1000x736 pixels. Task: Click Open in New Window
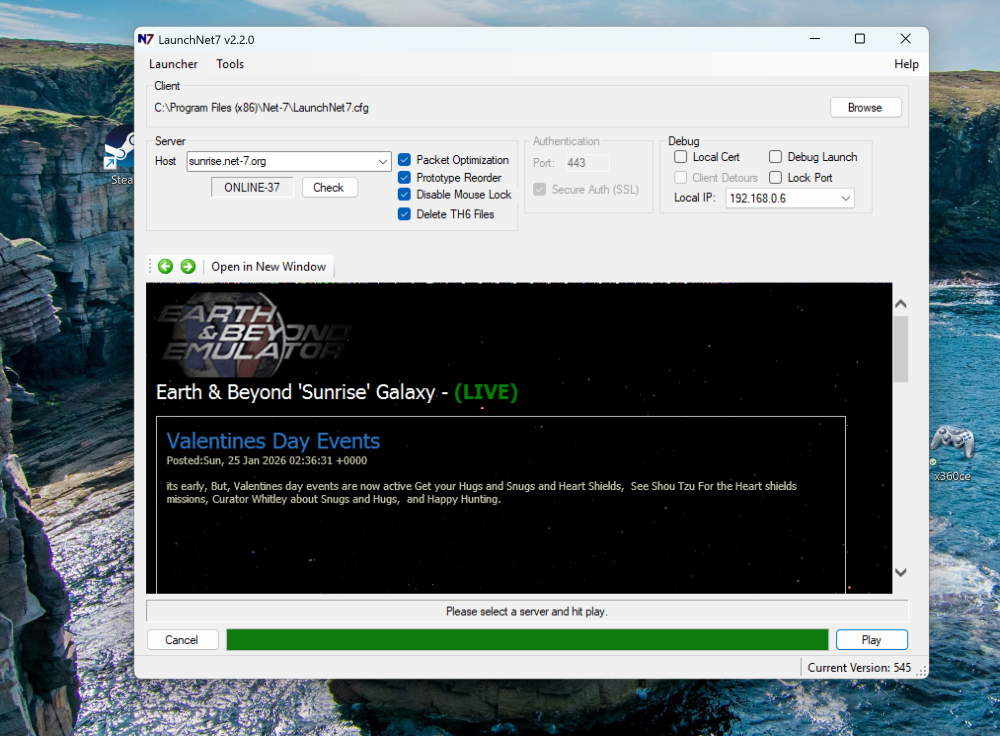[268, 267]
